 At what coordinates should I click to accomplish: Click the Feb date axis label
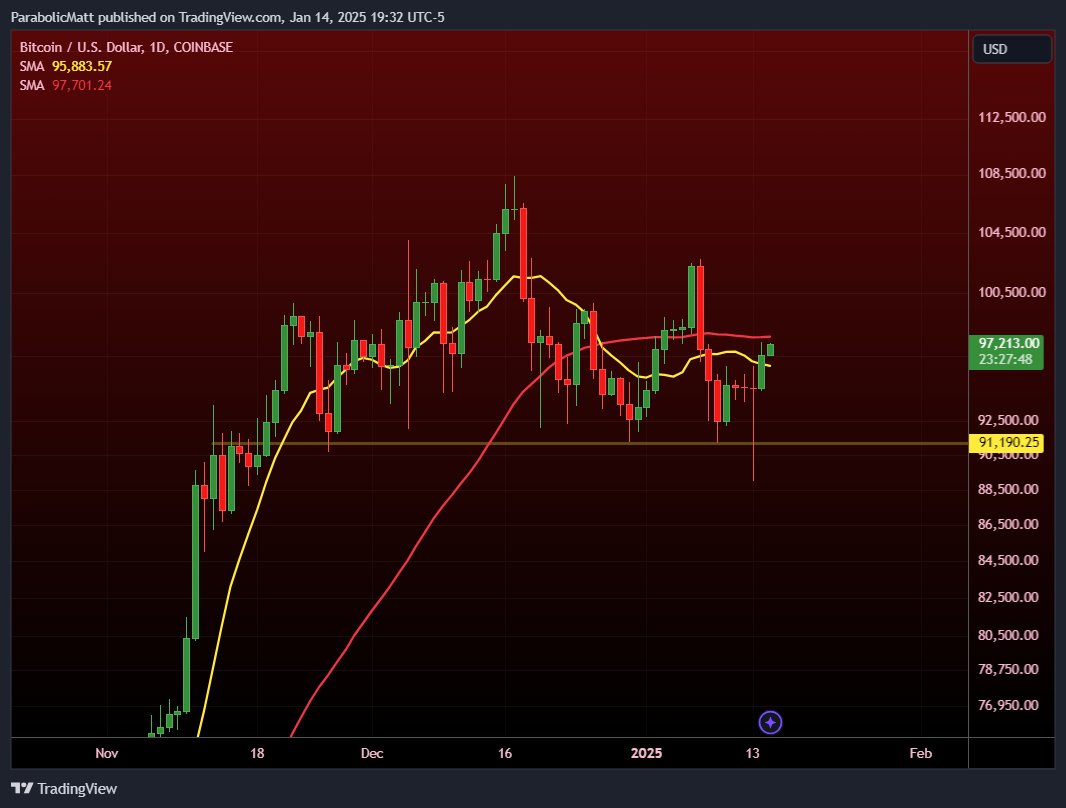click(921, 753)
